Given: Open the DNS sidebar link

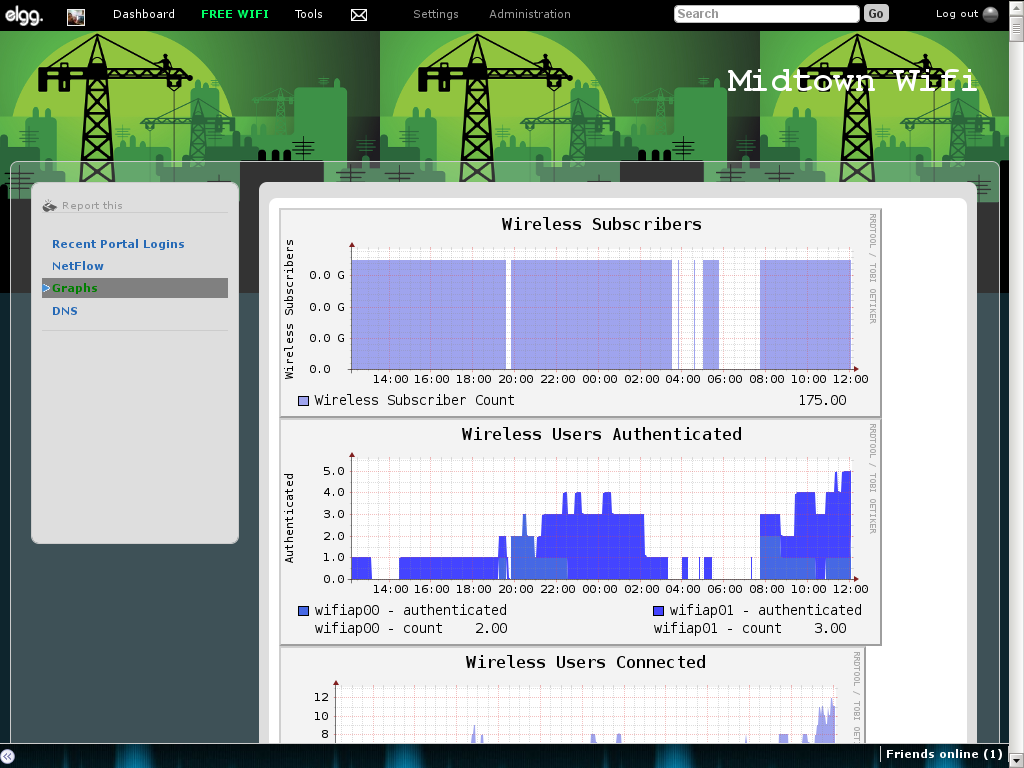Looking at the screenshot, I should (x=65, y=311).
